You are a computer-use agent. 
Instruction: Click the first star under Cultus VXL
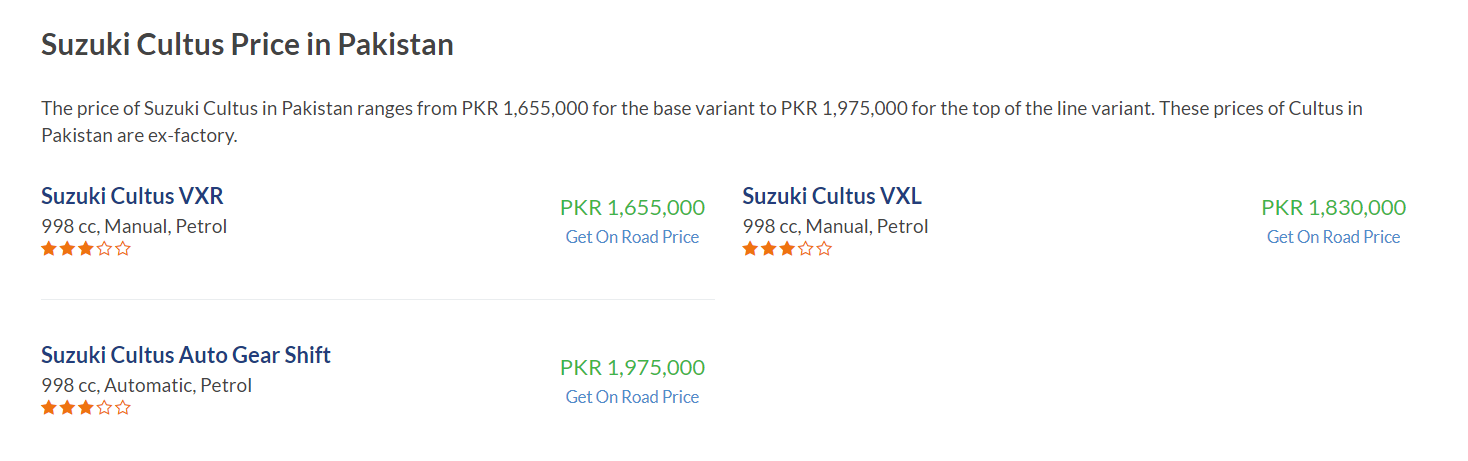pyautogui.click(x=750, y=249)
